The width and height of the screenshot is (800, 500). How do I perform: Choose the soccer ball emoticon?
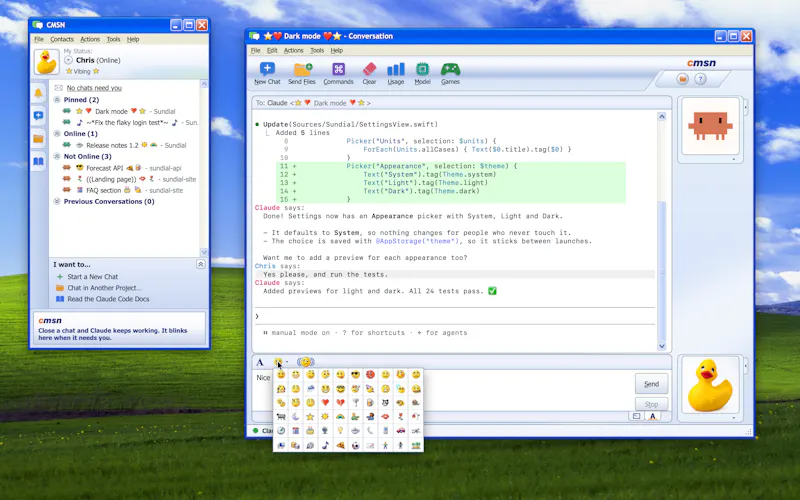pyautogui.click(x=356, y=445)
